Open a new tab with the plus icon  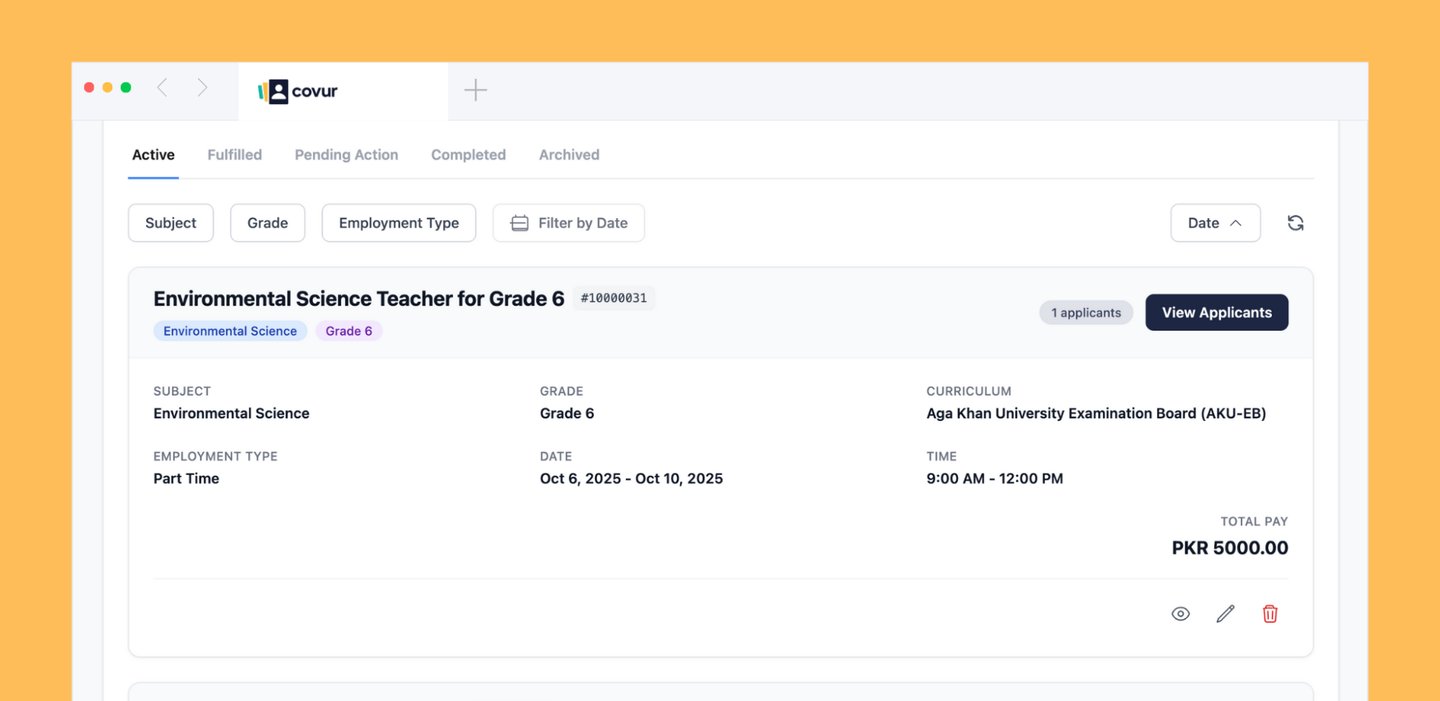point(476,90)
